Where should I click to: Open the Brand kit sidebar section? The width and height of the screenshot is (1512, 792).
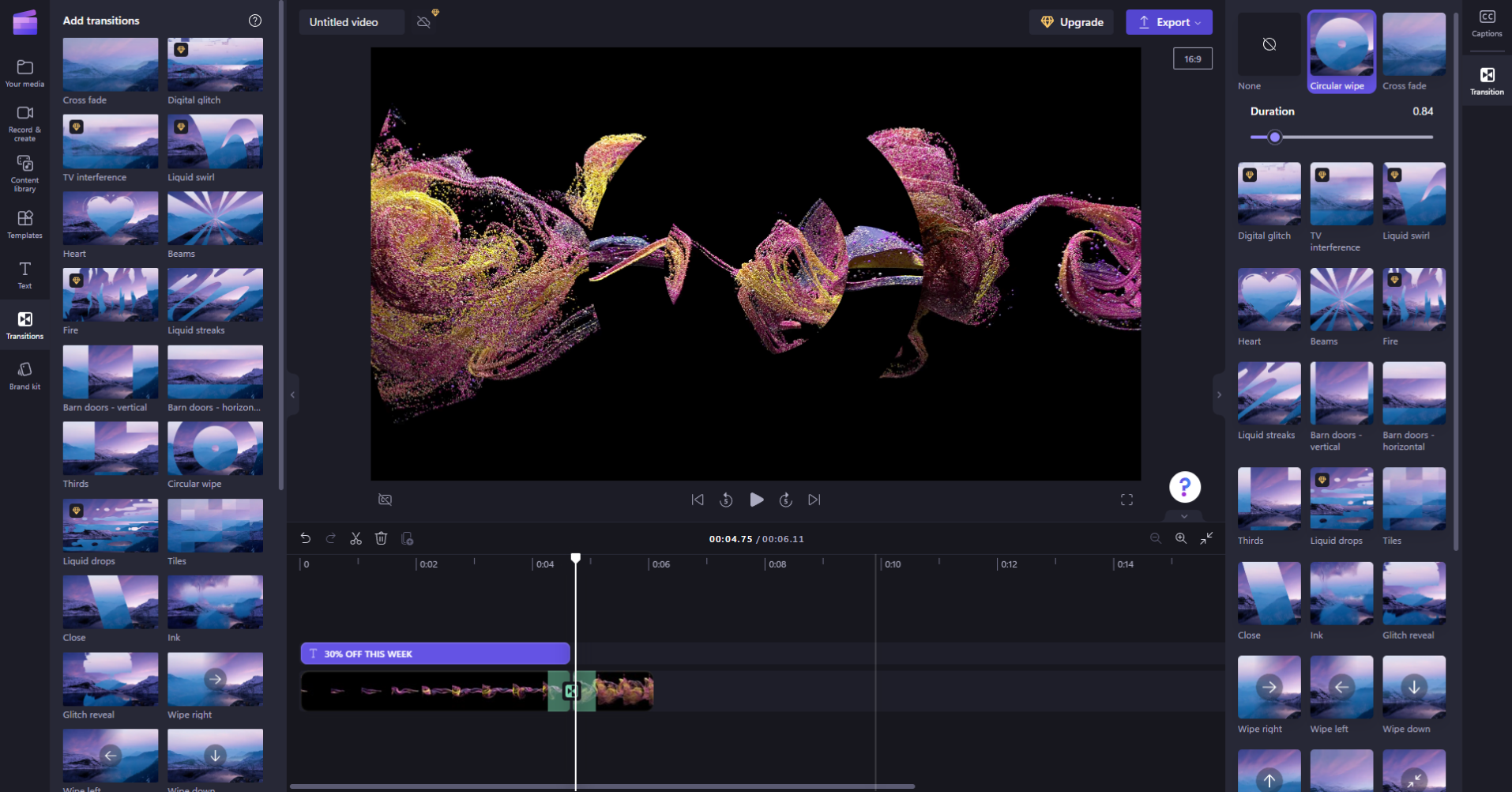click(24, 375)
